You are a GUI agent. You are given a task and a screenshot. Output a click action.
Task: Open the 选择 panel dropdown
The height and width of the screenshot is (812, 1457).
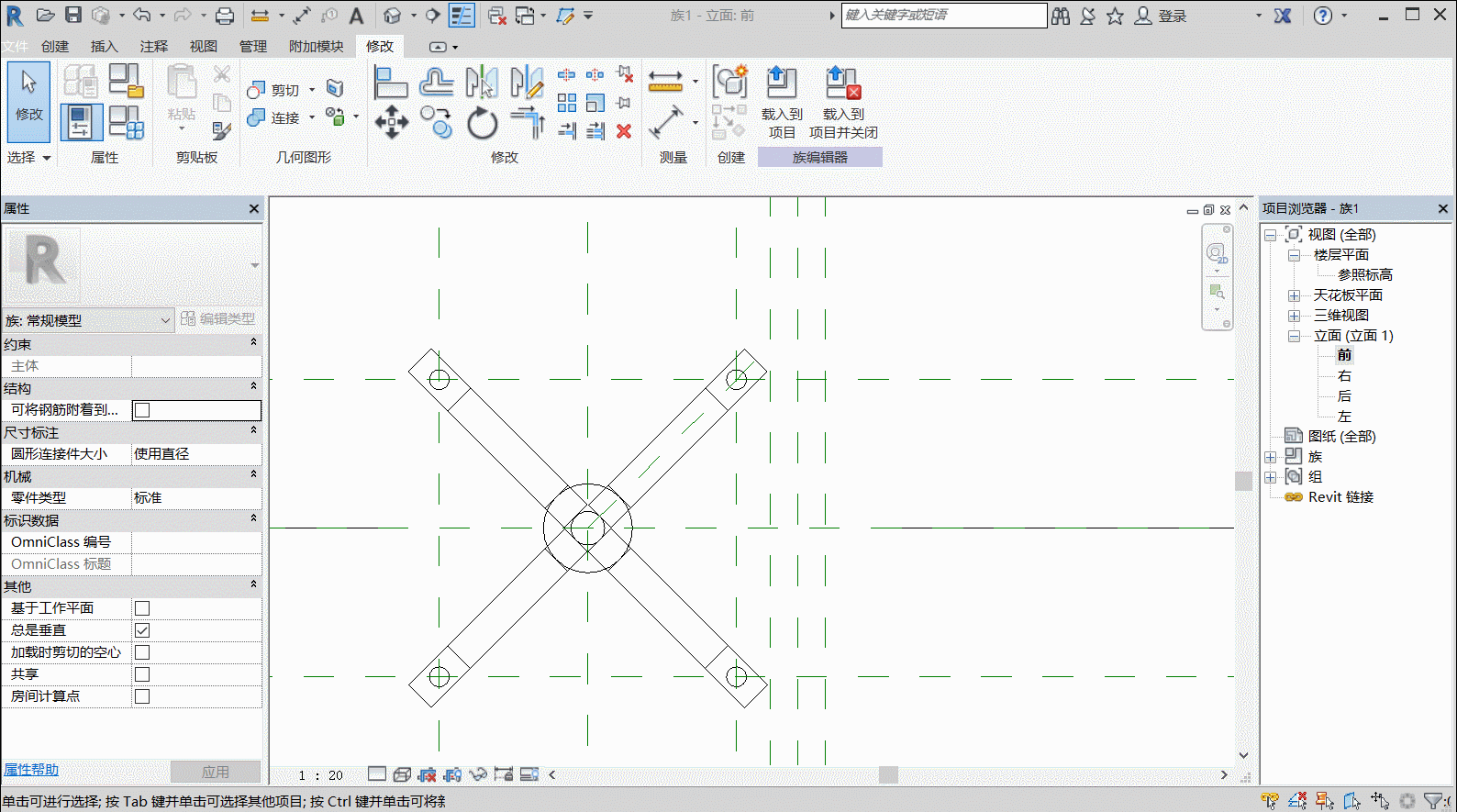pos(28,158)
